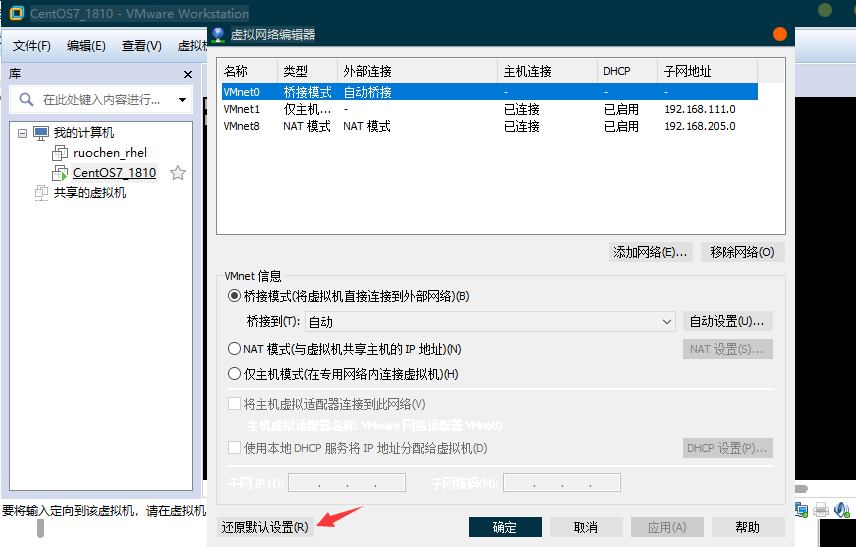Viewport: 856px width, 547px height.
Task: Click NAT 设置(S)... button
Action: tap(727, 349)
